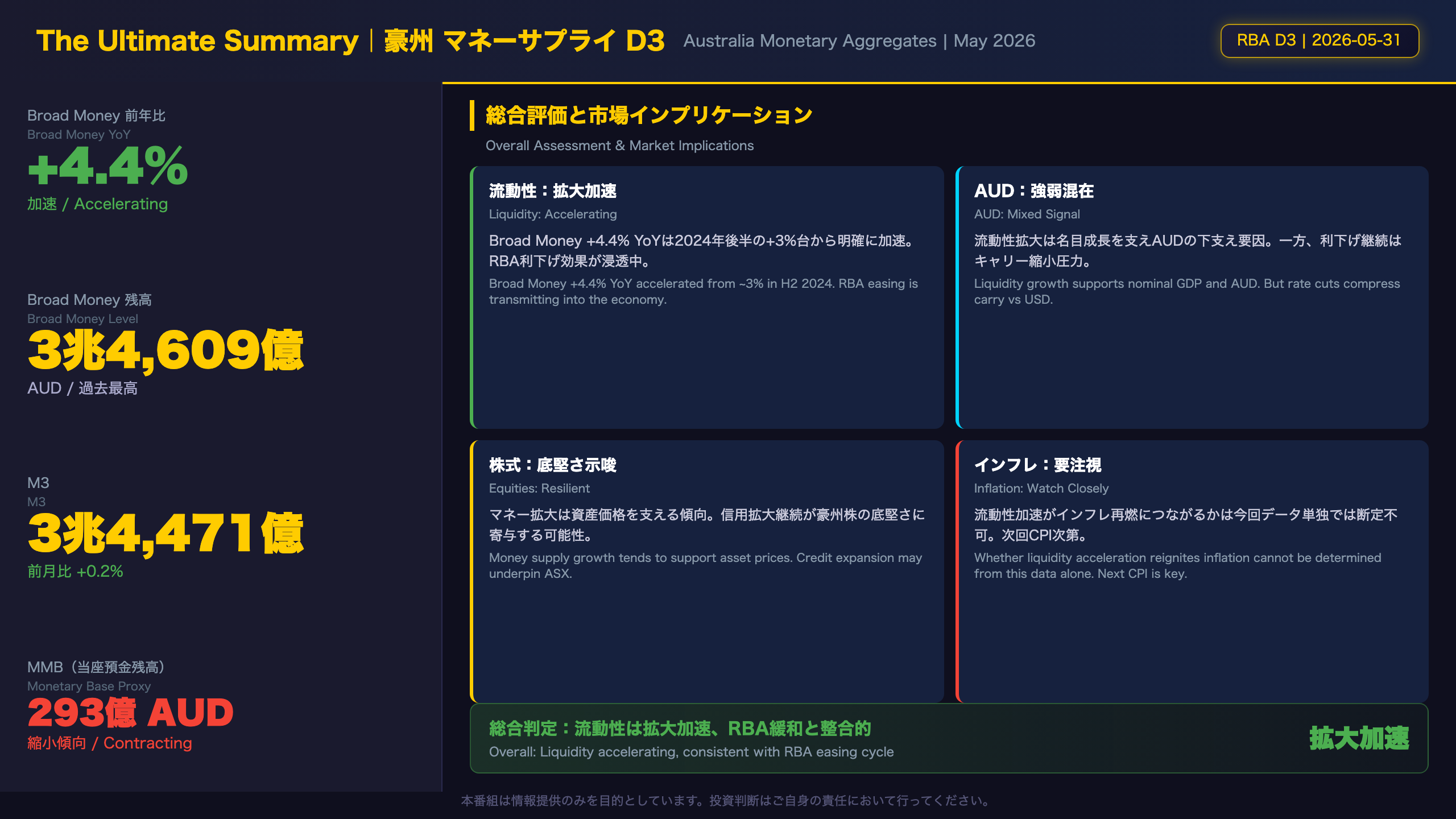The height and width of the screenshot is (819, 1456).
Task: Click the 'Broad Money YoY' sublabel
Action: [79, 135]
